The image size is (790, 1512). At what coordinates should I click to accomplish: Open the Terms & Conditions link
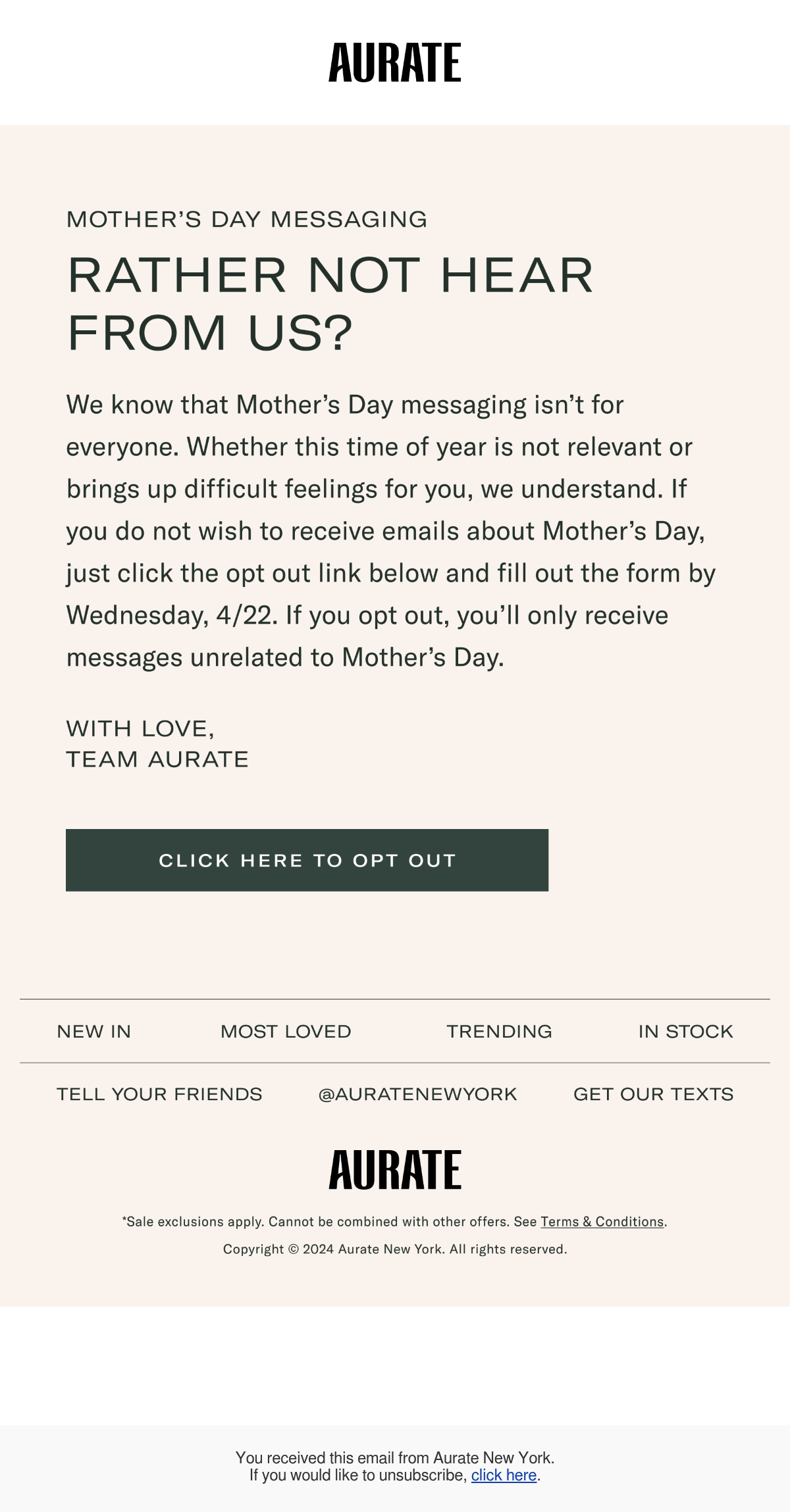click(x=602, y=1222)
